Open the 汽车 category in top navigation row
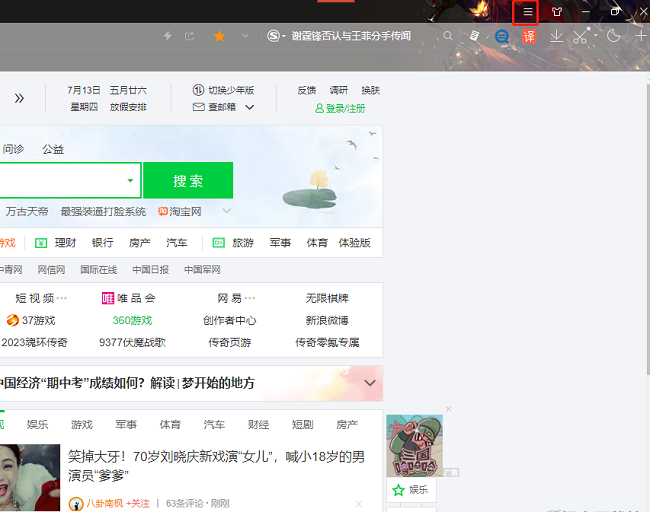This screenshot has height=512, width=650. click(x=177, y=243)
